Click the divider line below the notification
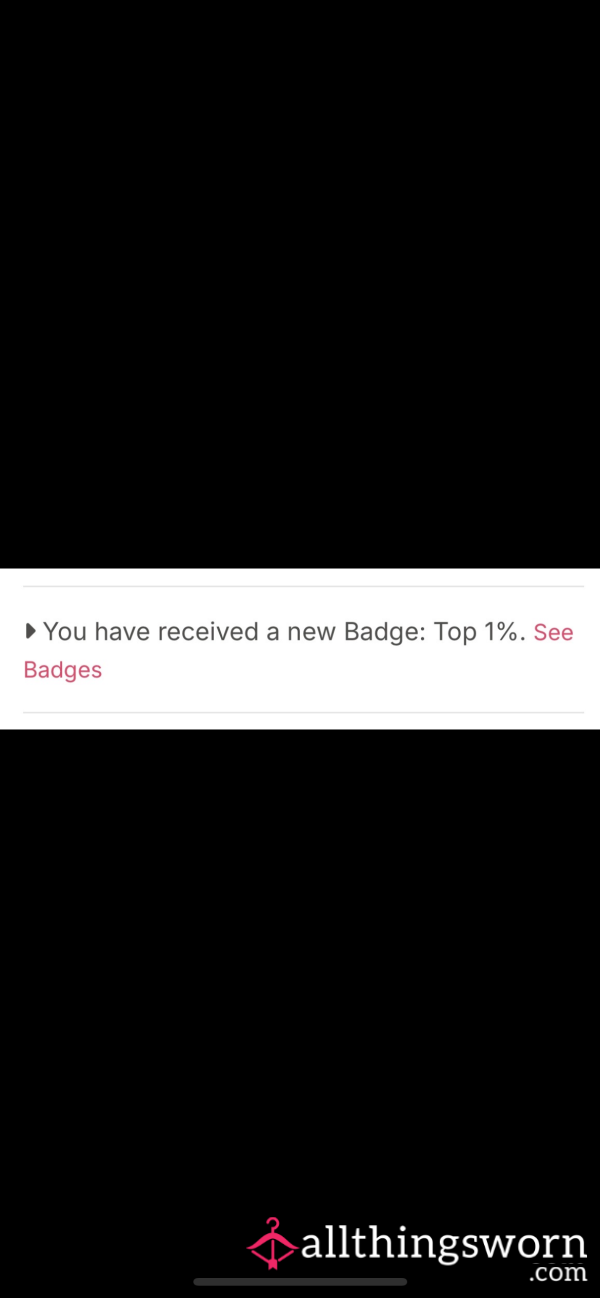This screenshot has width=600, height=1298. (303, 712)
